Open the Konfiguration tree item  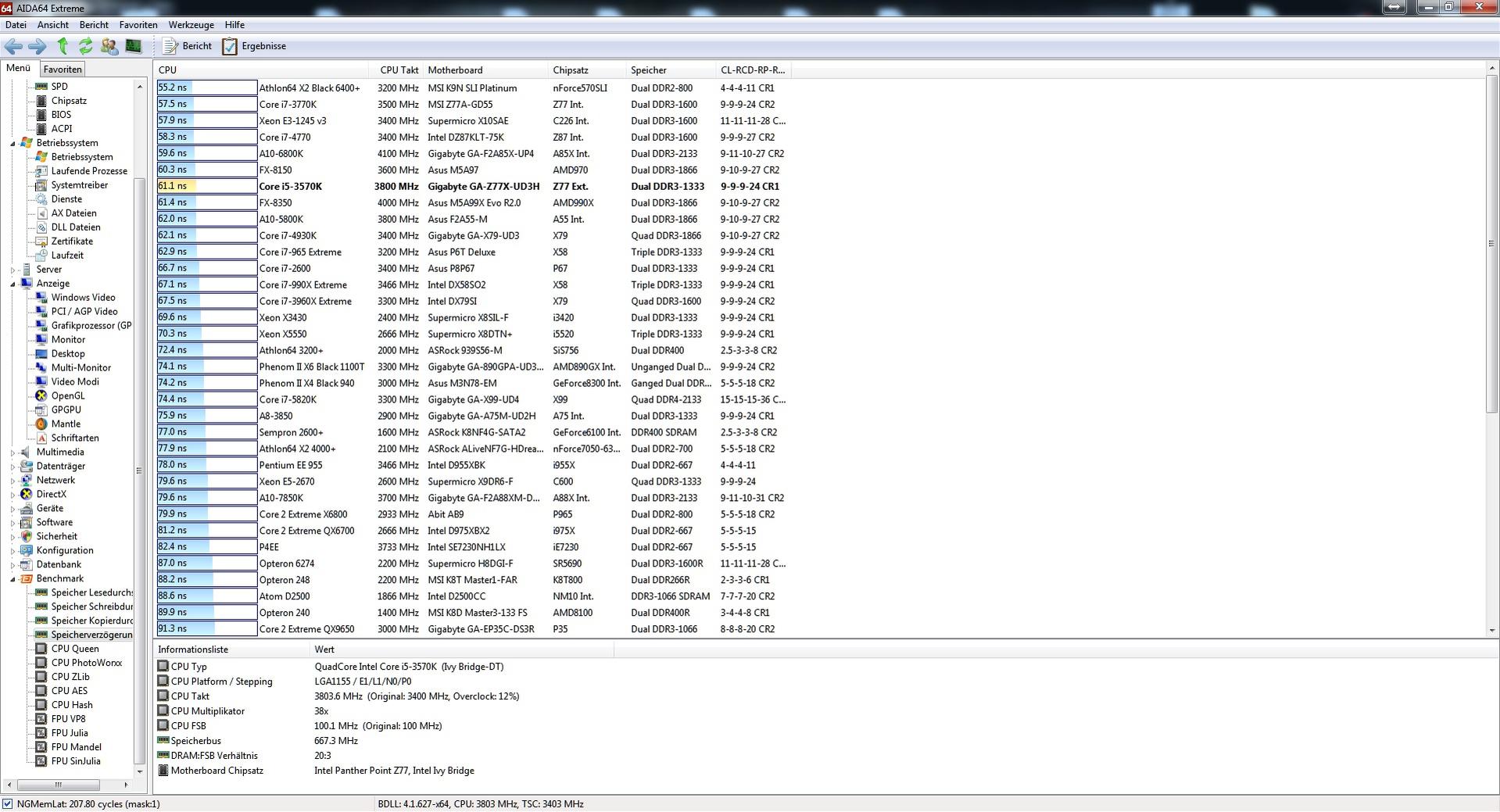pyautogui.click(x=65, y=551)
